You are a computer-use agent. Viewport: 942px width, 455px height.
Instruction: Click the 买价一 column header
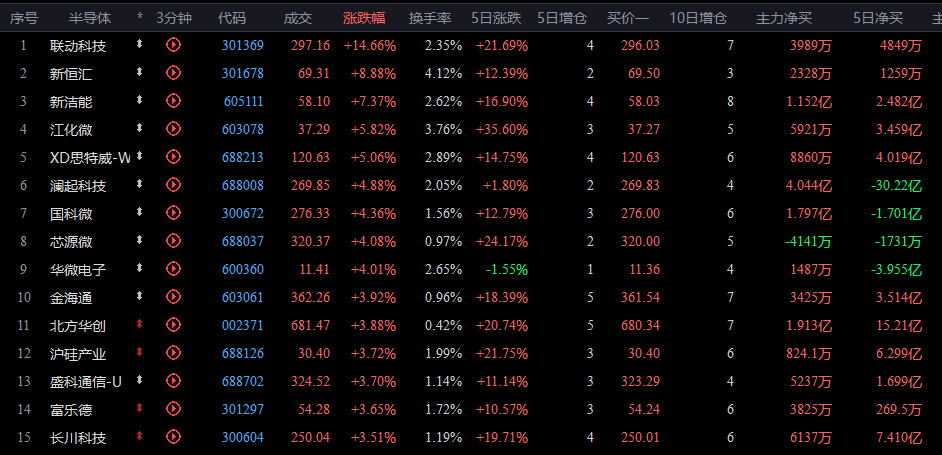(628, 19)
